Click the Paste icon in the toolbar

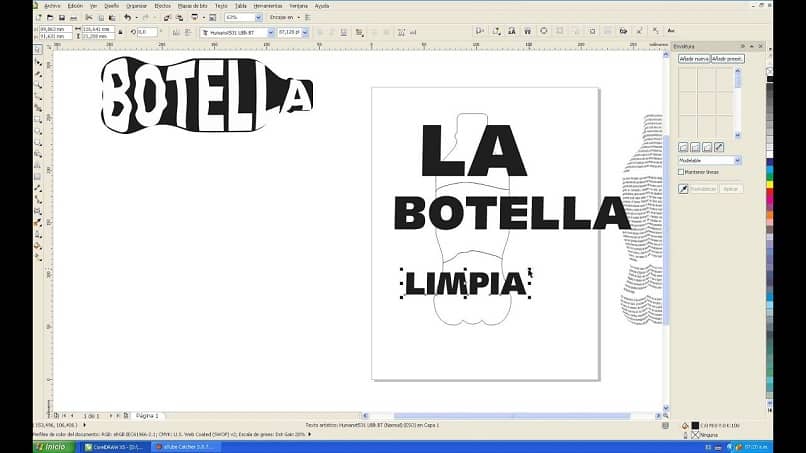click(x=112, y=17)
